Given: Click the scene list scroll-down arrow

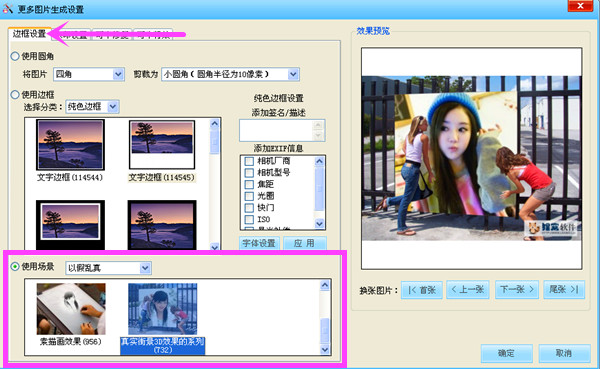Looking at the screenshot, I should point(325,349).
